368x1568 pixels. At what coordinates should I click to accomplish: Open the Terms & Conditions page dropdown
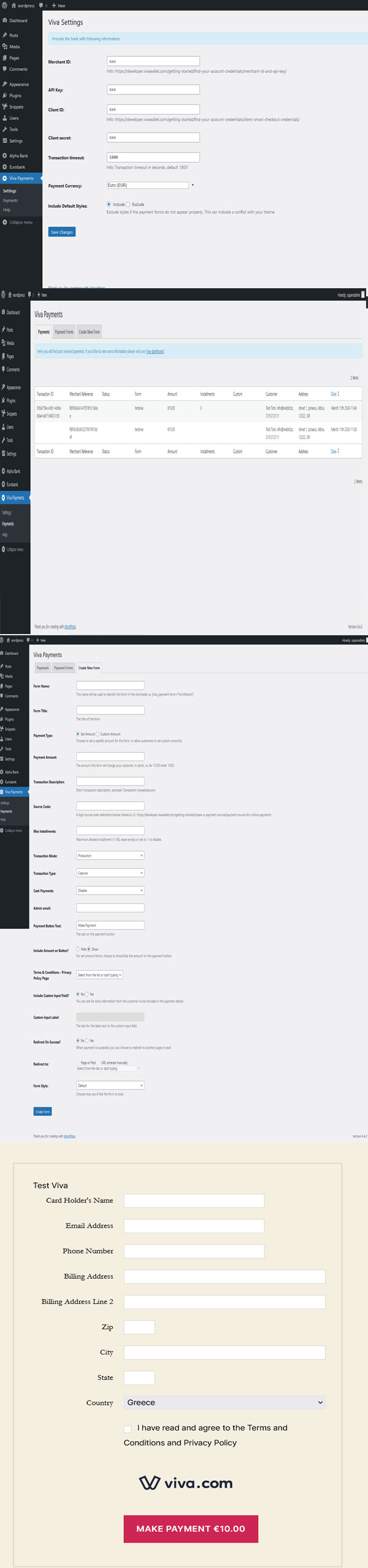point(99,975)
